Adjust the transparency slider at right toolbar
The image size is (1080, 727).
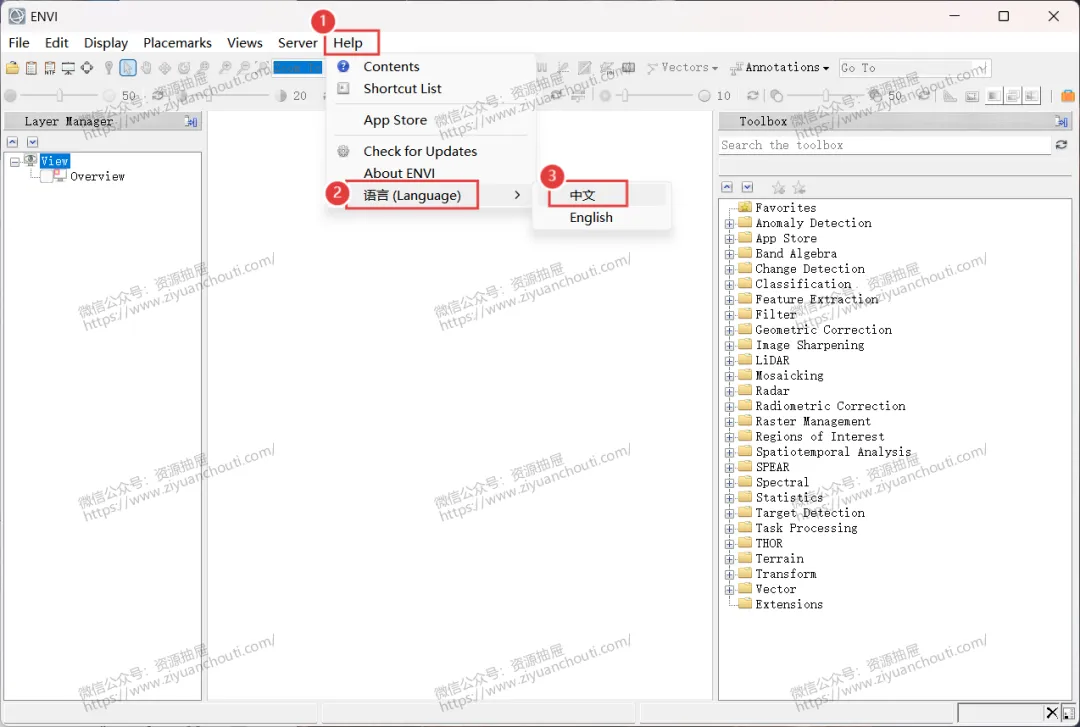point(827,96)
